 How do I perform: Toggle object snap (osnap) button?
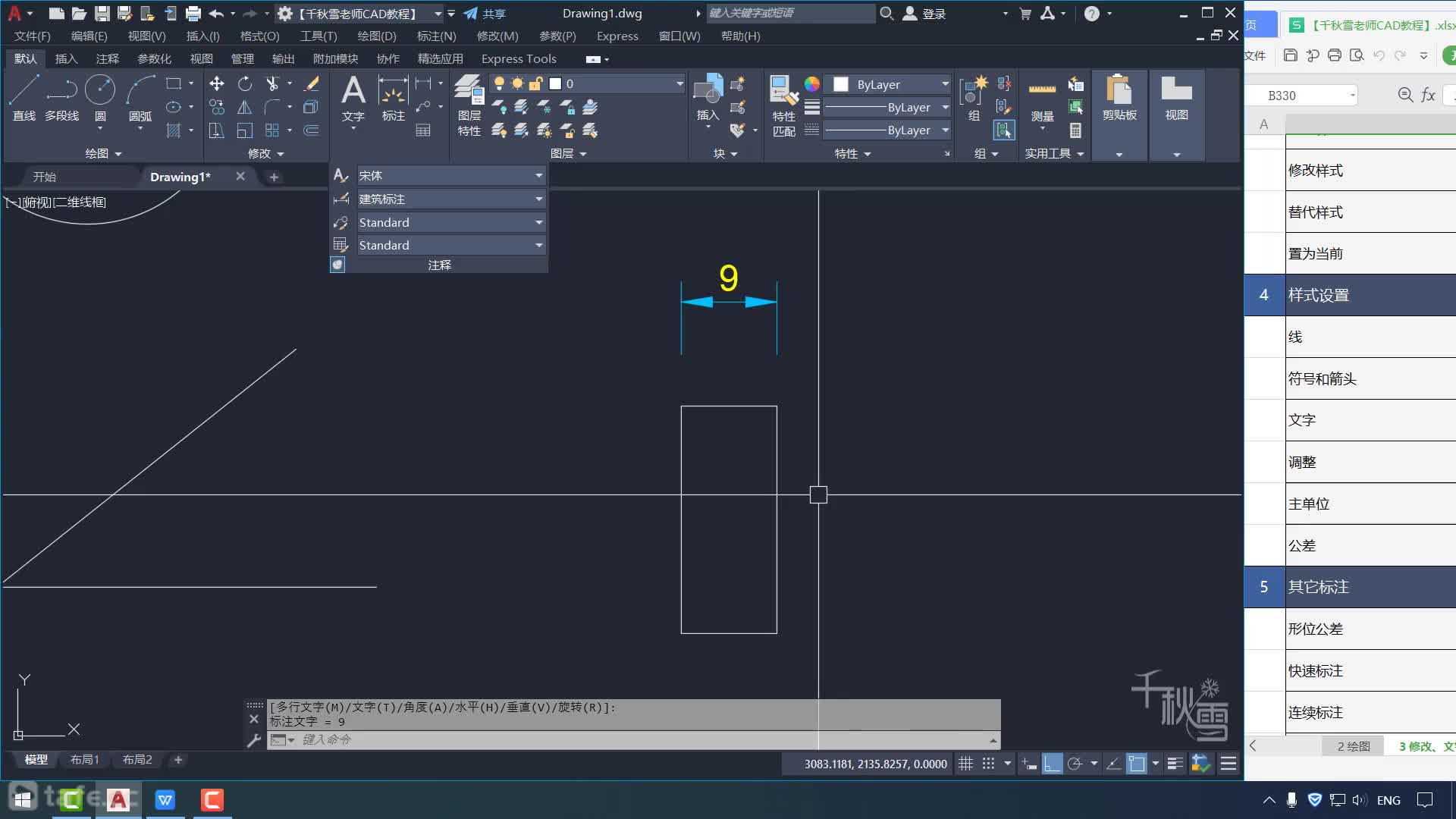pos(1136,764)
